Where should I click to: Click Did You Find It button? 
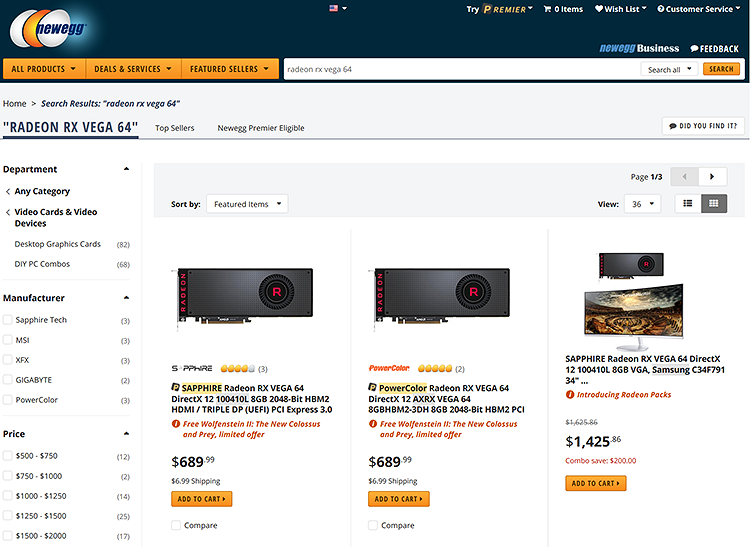pyautogui.click(x=703, y=126)
